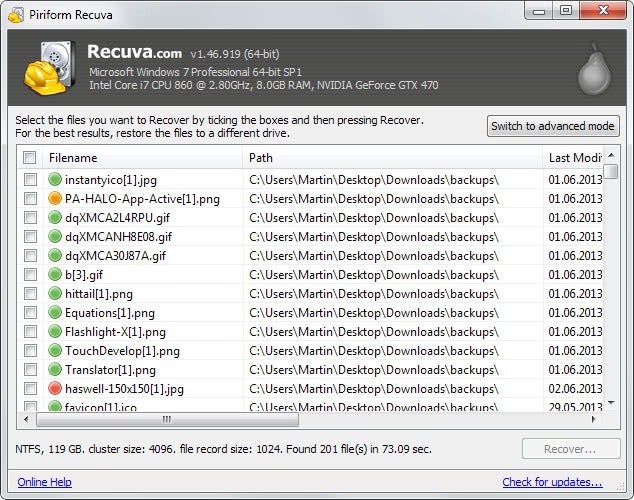
Task: Tick checkbox for Flashlight-X[1].png
Action: point(30,331)
